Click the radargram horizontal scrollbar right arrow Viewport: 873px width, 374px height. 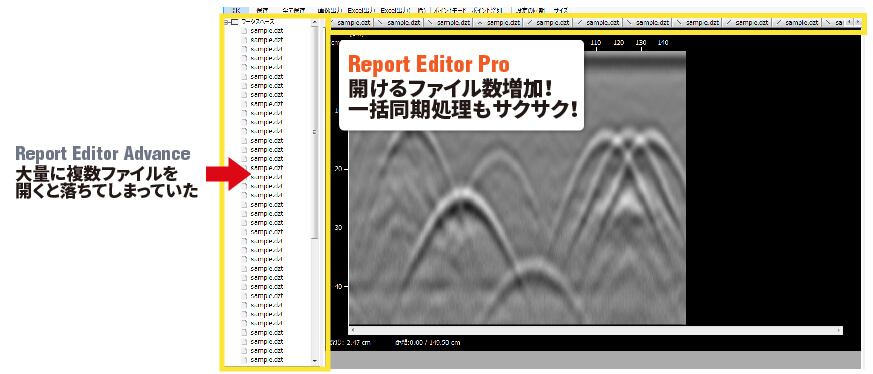point(838,330)
